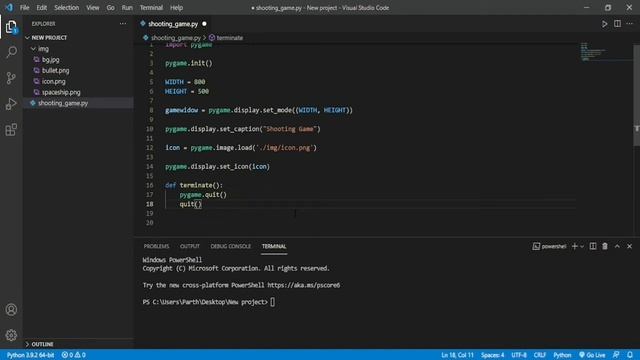The height and width of the screenshot is (360, 640).
Task: Select the shooting_game.py editor tab
Action: pyautogui.click(x=173, y=24)
